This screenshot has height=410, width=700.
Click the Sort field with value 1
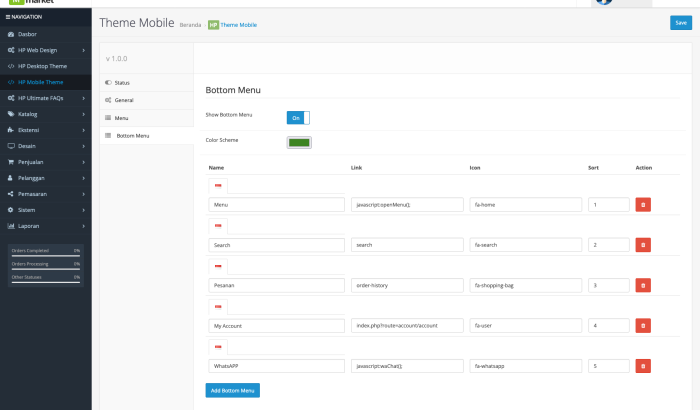coord(608,205)
